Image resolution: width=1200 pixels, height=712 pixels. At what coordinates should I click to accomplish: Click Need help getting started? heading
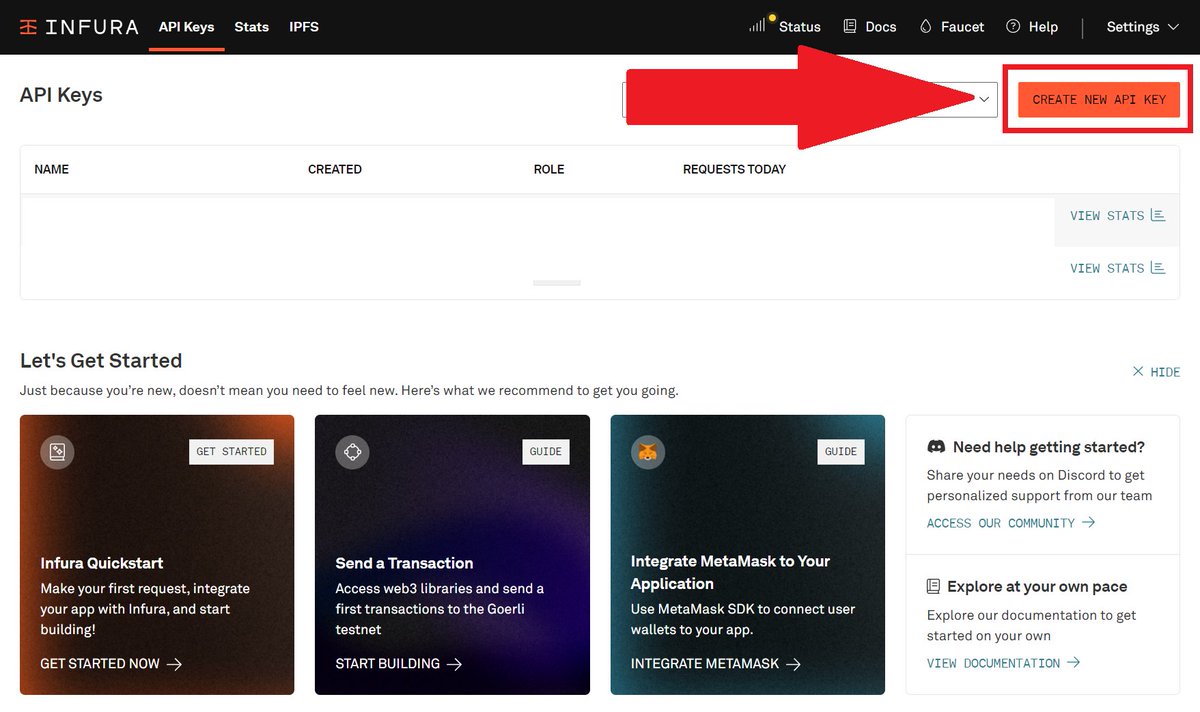(1049, 447)
